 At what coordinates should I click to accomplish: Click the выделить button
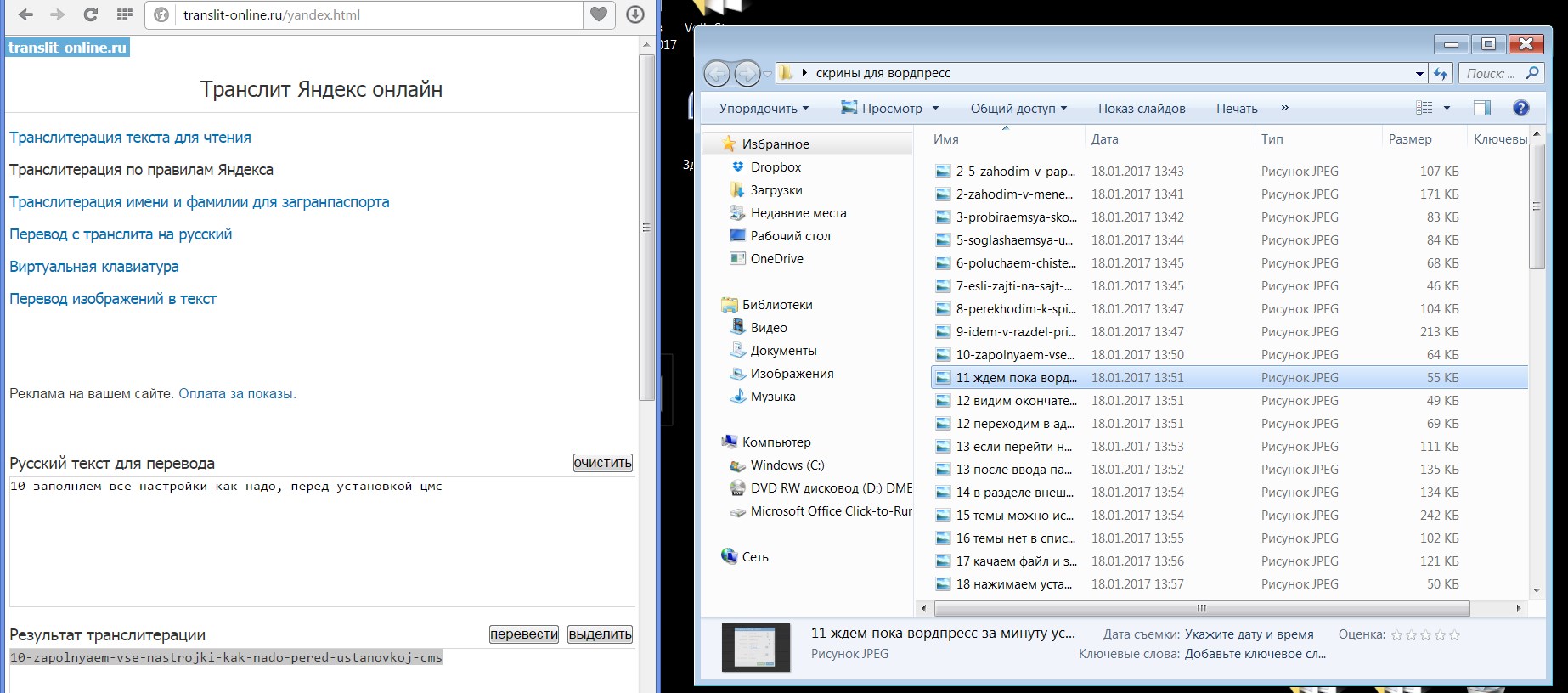click(x=601, y=634)
